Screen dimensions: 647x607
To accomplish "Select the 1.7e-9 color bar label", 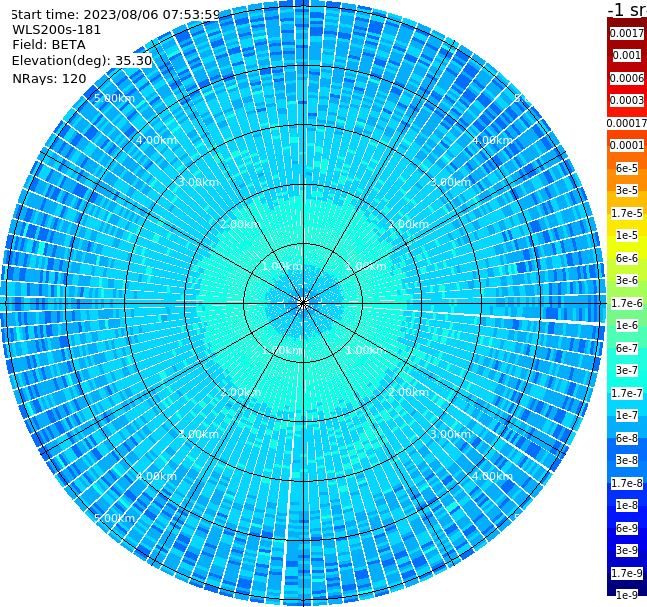I will (627, 573).
